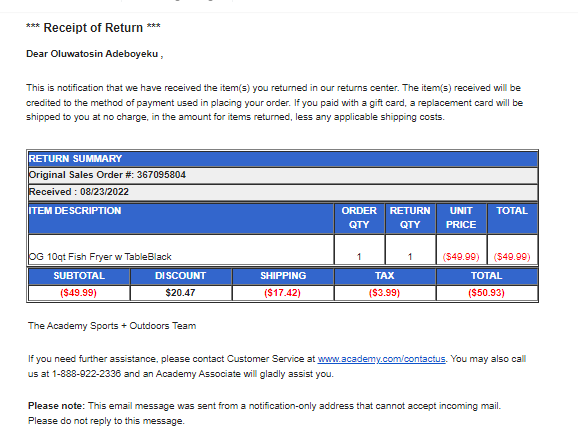Viewport: 578px width, 433px height.
Task: Click the TOTAL column header beside UNIT PRICE
Action: [512, 218]
